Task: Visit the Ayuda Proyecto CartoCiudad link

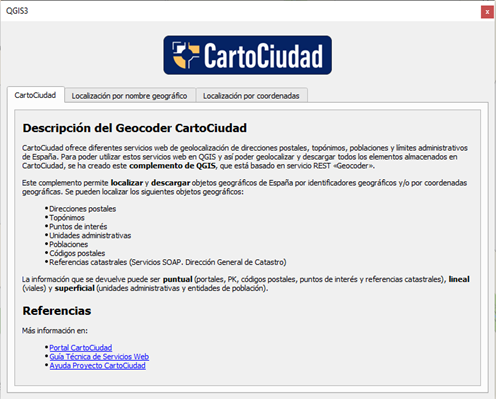Action: 97,366
